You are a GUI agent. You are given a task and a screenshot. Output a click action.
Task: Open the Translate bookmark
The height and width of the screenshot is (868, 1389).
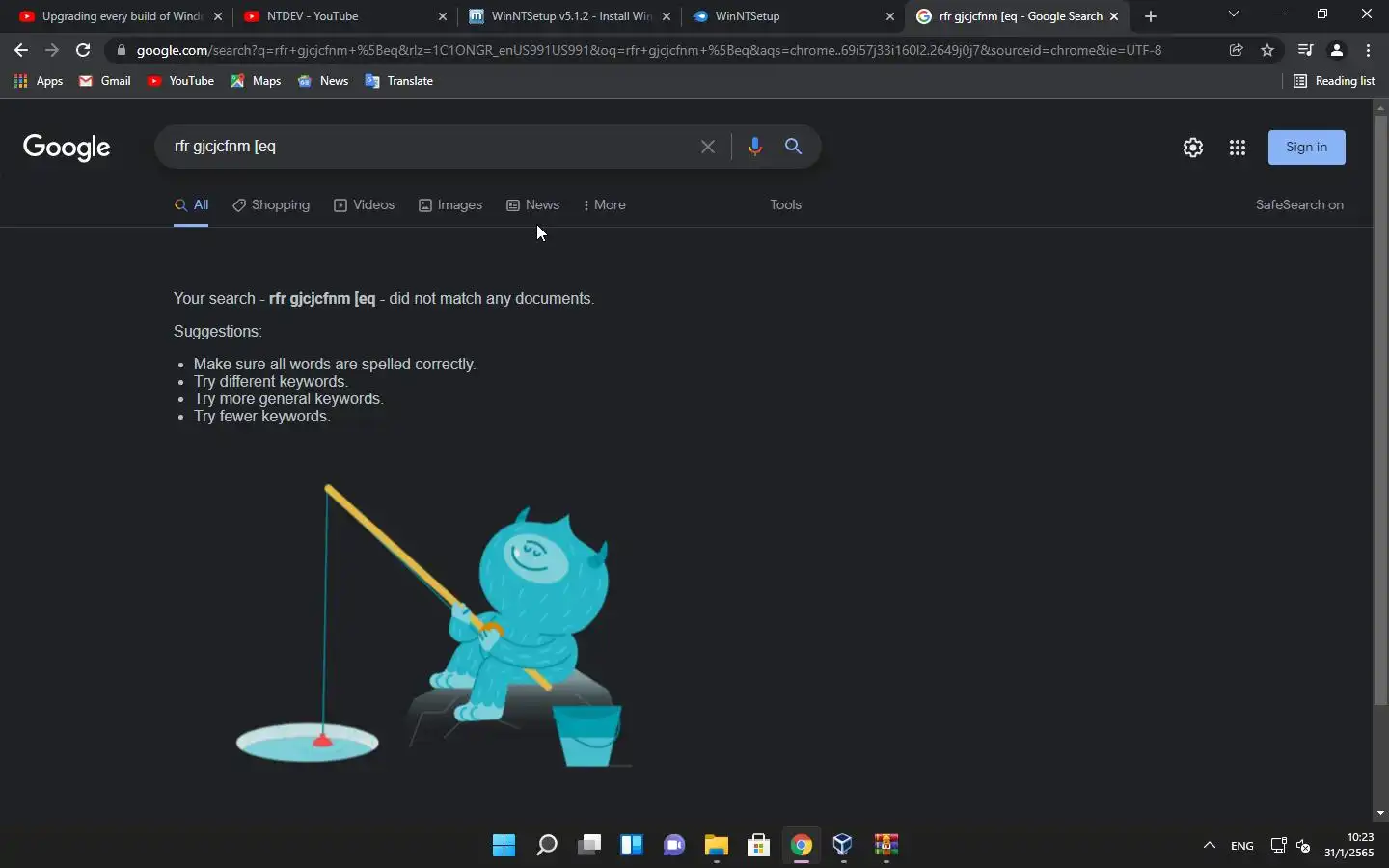point(398,81)
